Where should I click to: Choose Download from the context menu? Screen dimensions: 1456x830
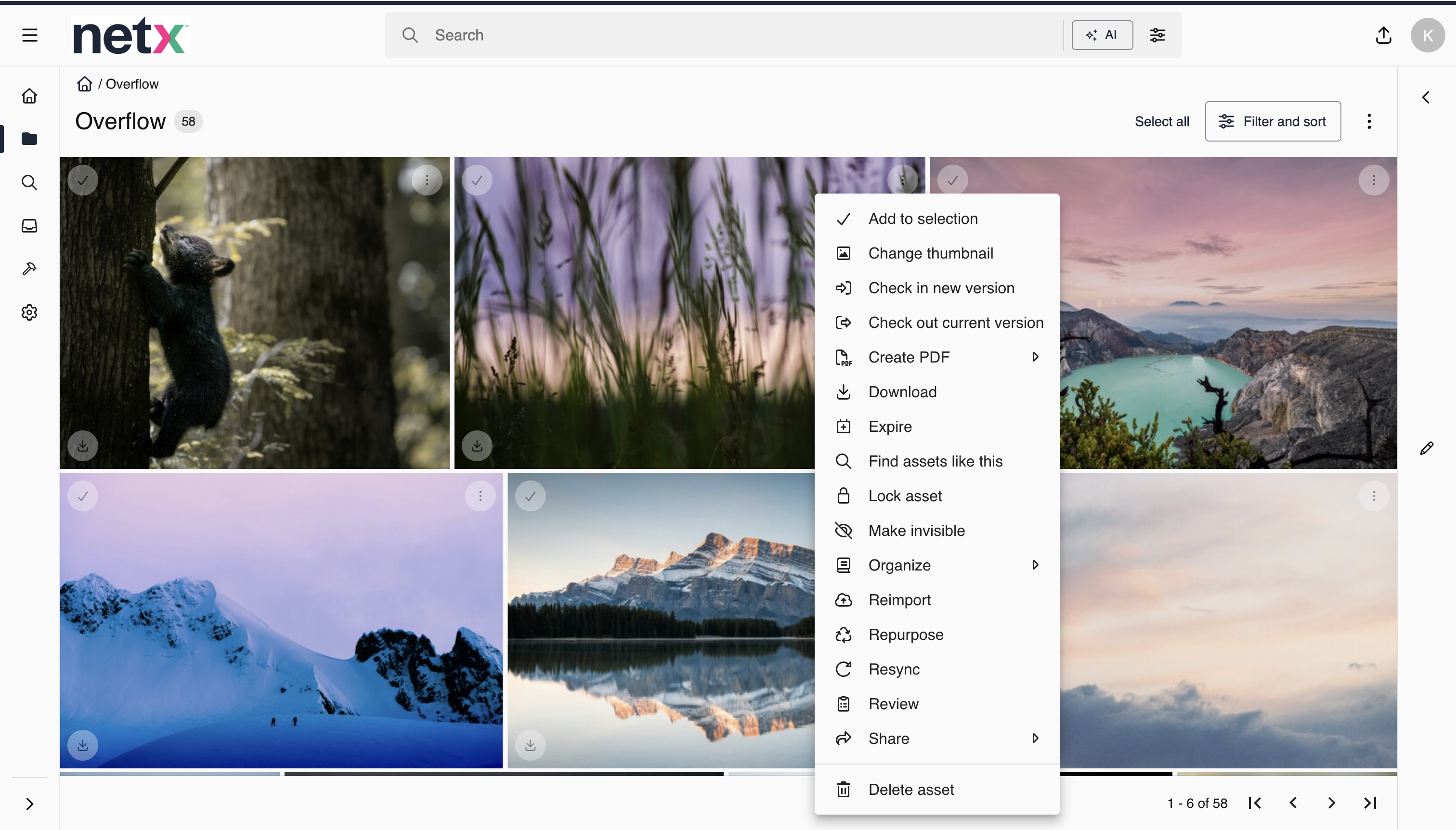pyautogui.click(x=936, y=392)
